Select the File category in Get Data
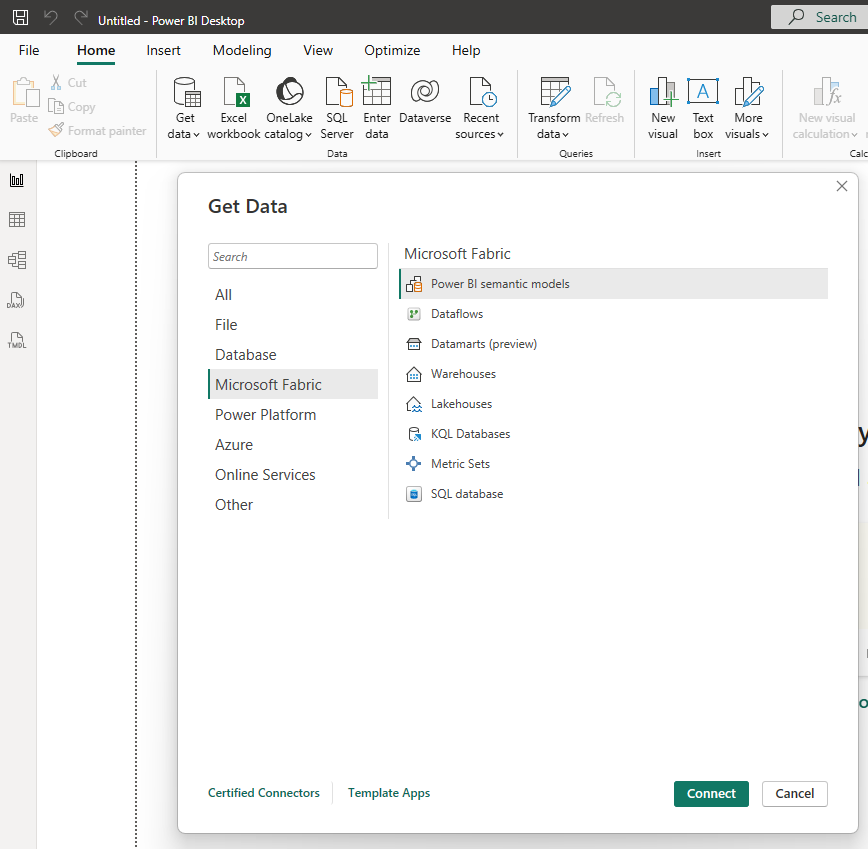Image resolution: width=868 pixels, height=849 pixels. click(293, 324)
